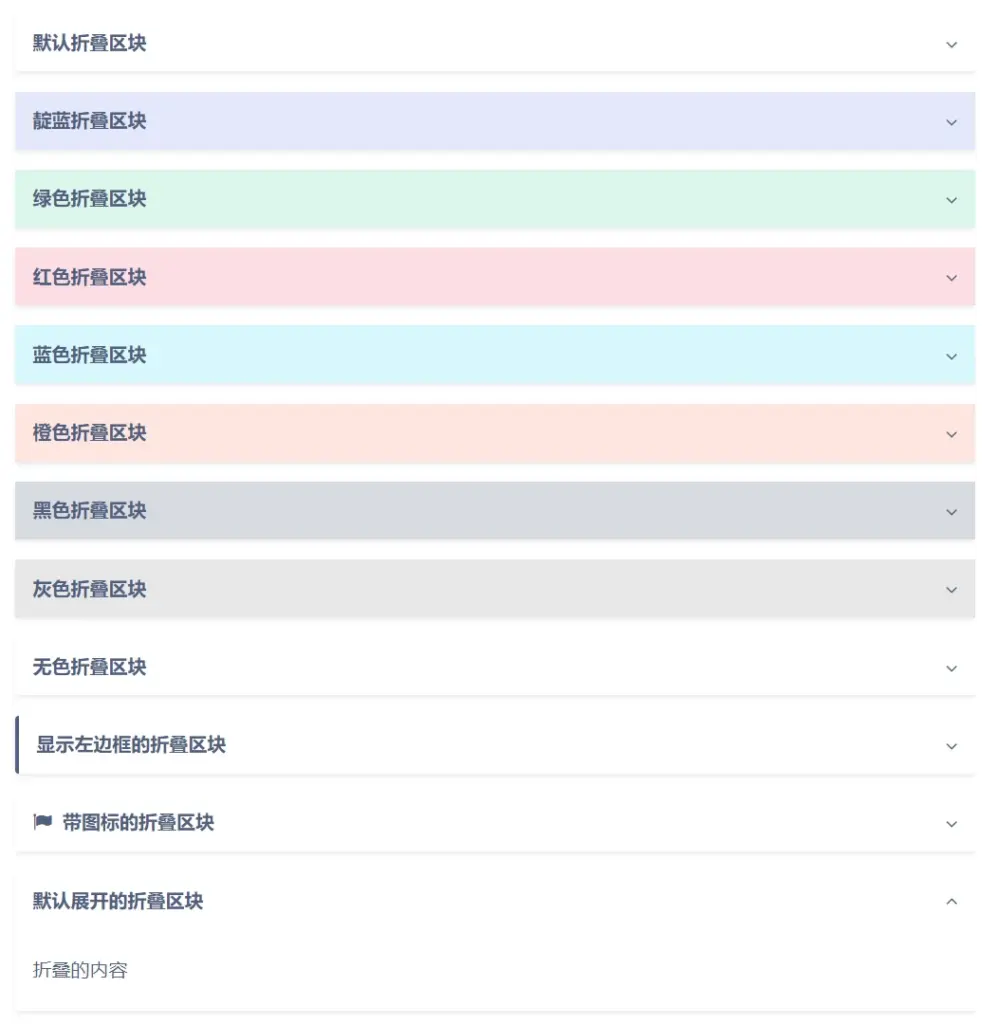Open the 显示左边框的折叠区块 chevron
This screenshot has height=1024, width=995.
pos(951,746)
